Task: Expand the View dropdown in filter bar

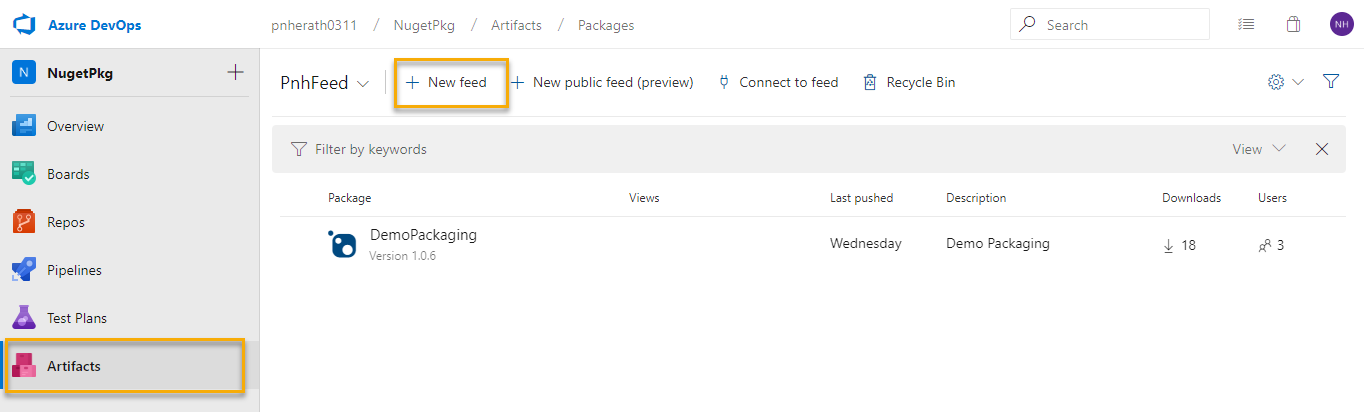Action: [1259, 149]
